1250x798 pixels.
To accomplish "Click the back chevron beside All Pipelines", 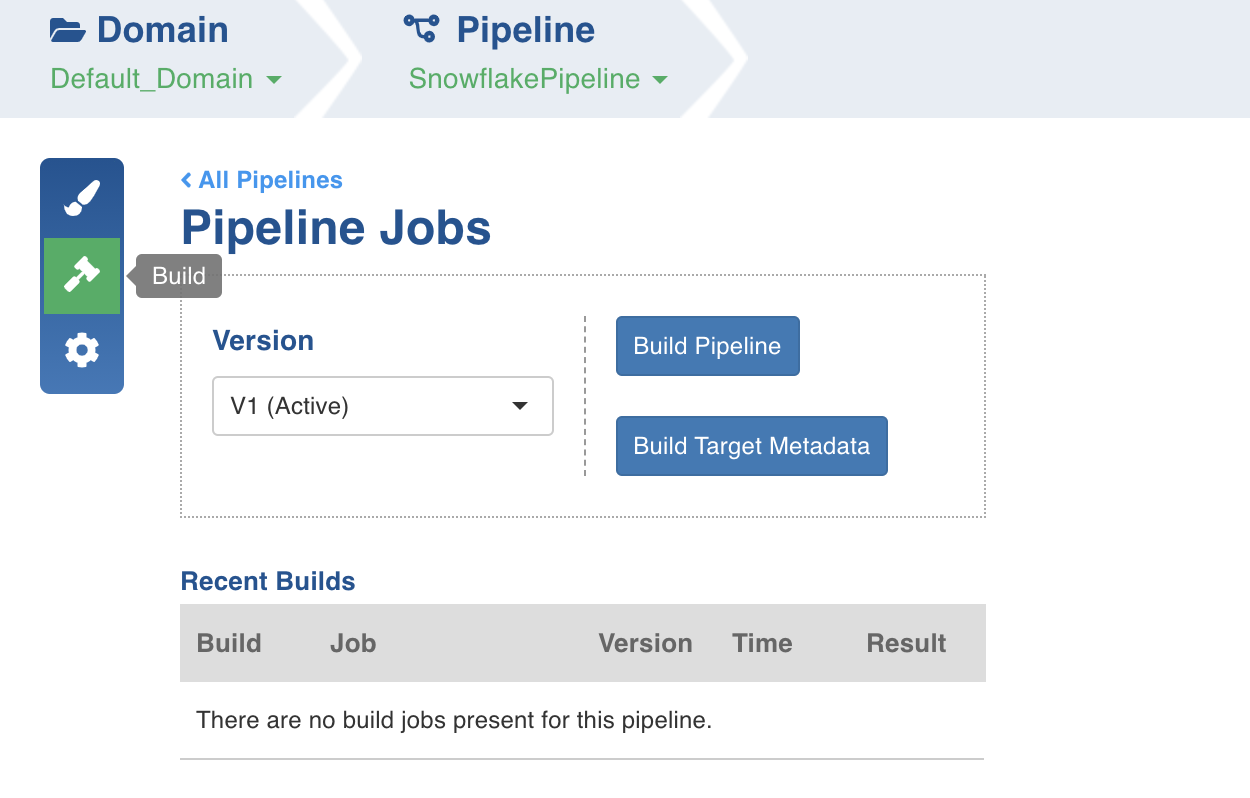I will pyautogui.click(x=186, y=180).
